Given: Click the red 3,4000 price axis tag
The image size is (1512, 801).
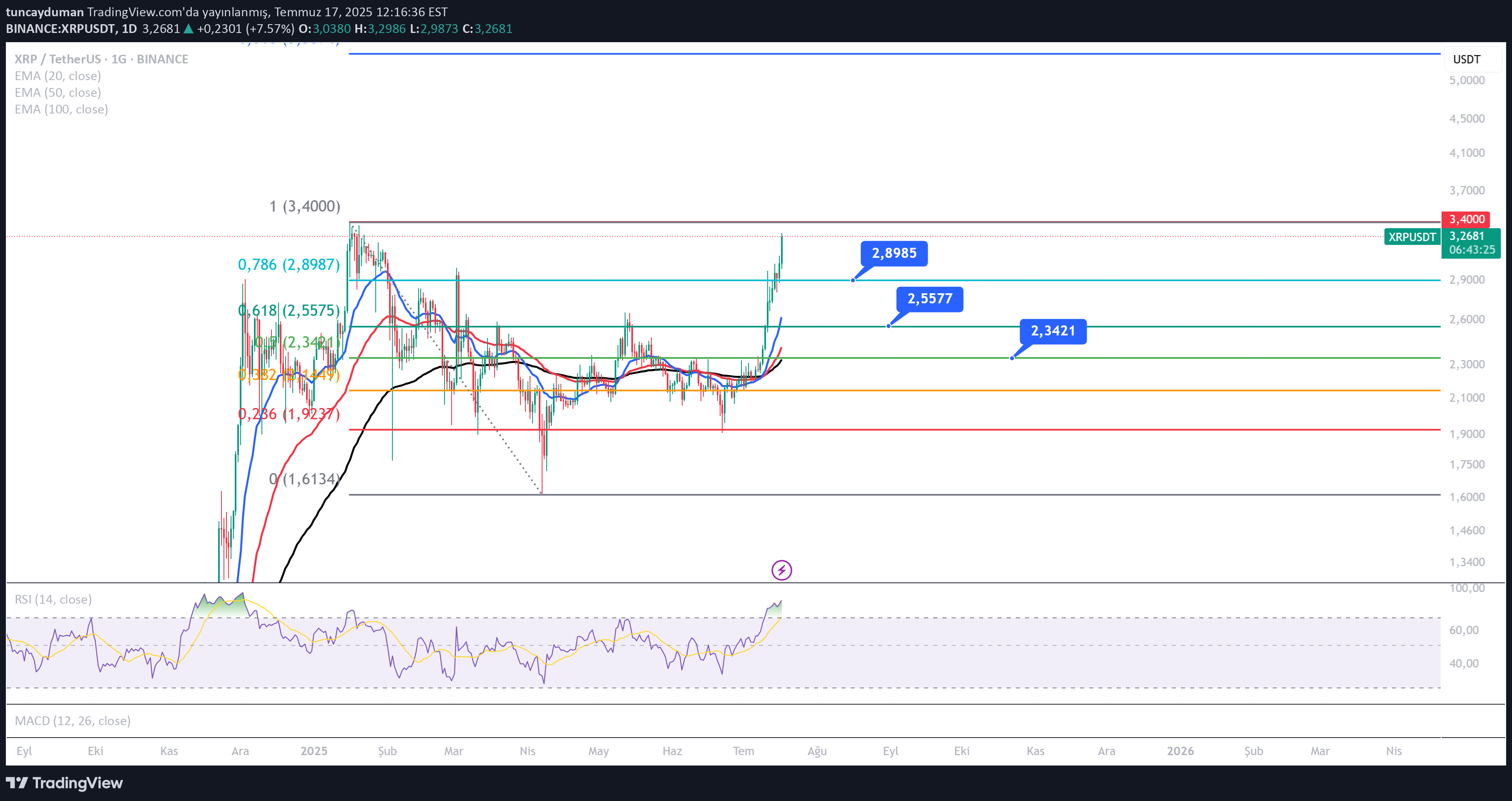Looking at the screenshot, I should 1466,219.
